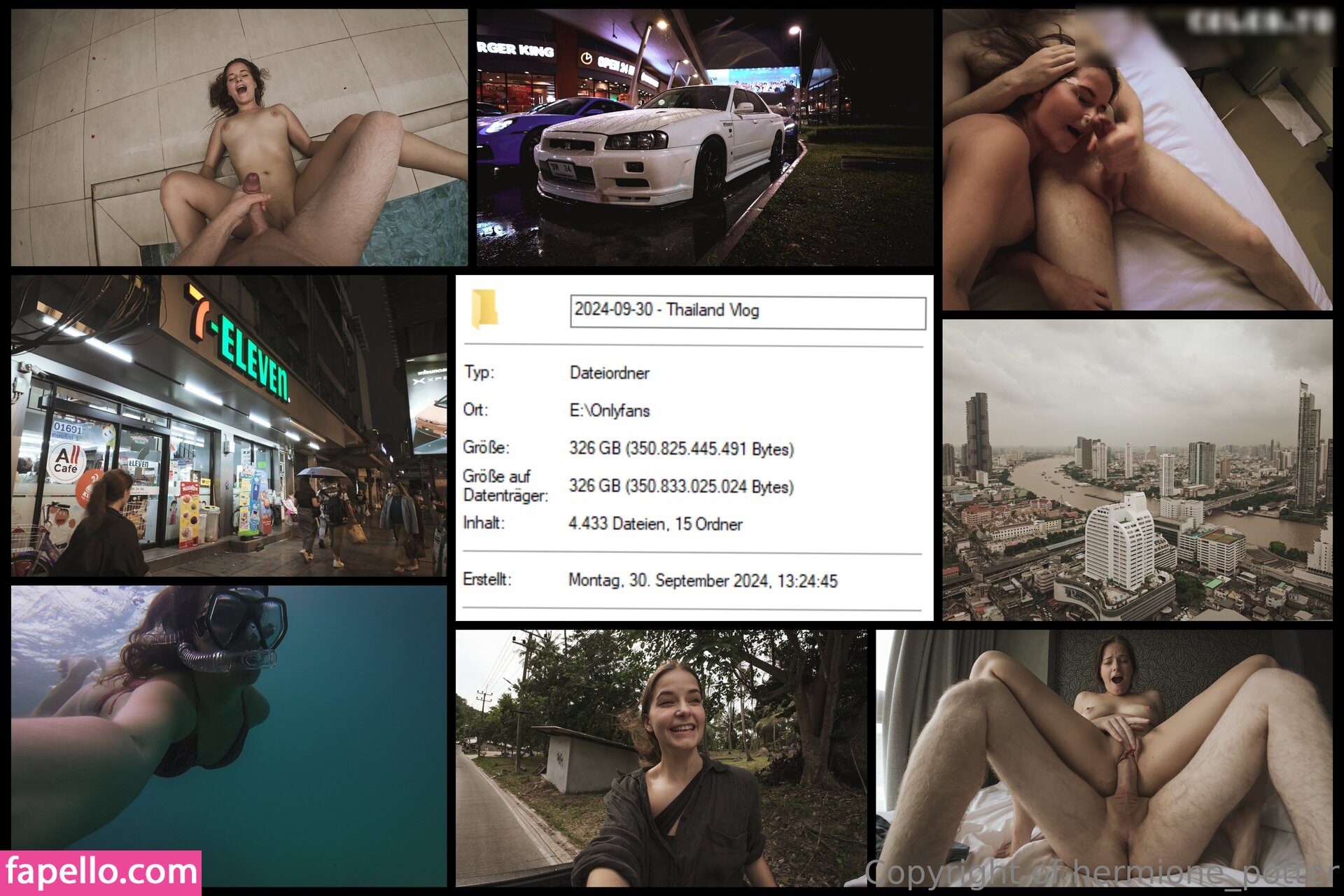
Task: Click the yellow folder icon
Action: 484,308
